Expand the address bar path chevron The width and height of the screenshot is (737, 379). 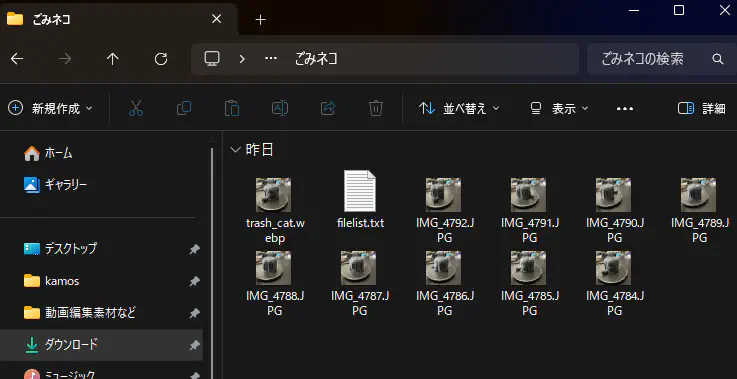[x=242, y=59]
